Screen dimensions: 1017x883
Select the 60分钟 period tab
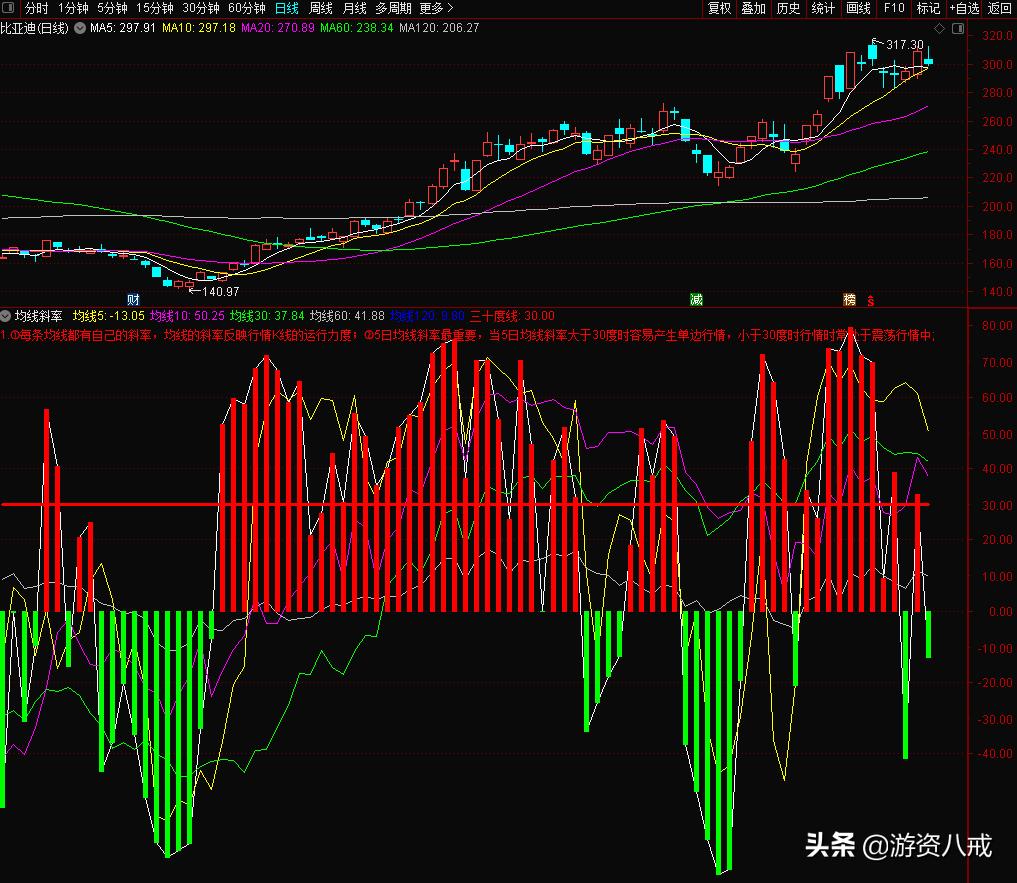(246, 8)
